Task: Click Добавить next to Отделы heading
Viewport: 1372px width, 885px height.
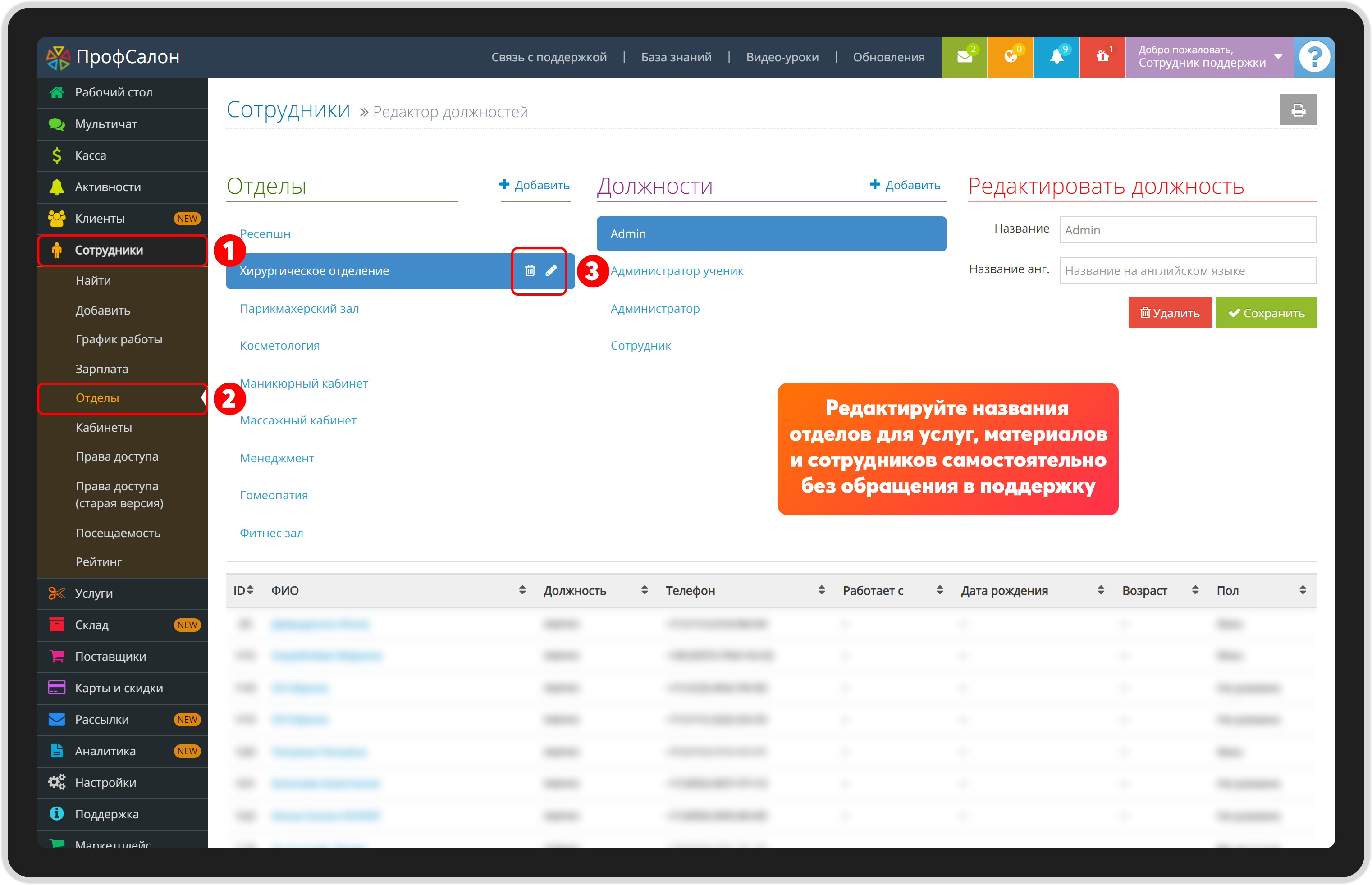Action: pyautogui.click(x=534, y=185)
